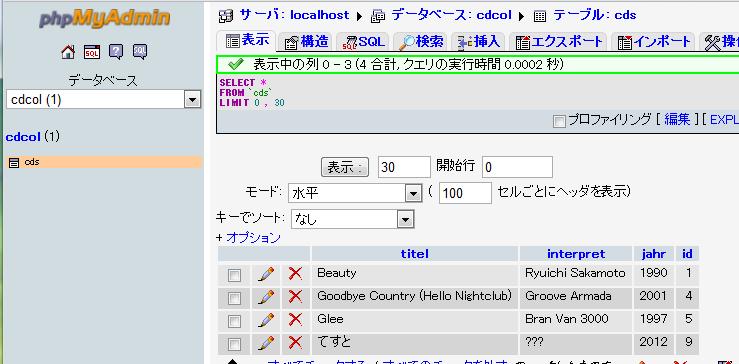
Task: Open the キーでソート dropdown
Action: (x=353, y=219)
